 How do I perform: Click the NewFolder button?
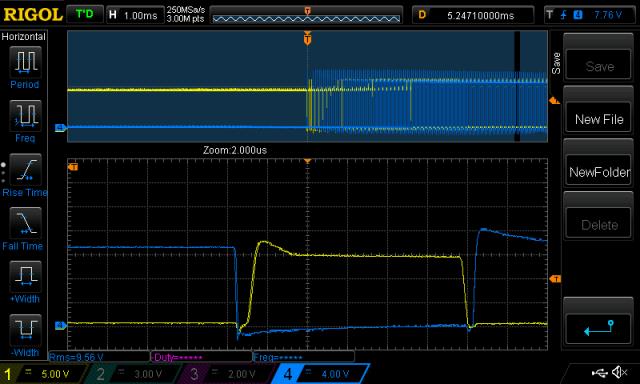[598, 172]
